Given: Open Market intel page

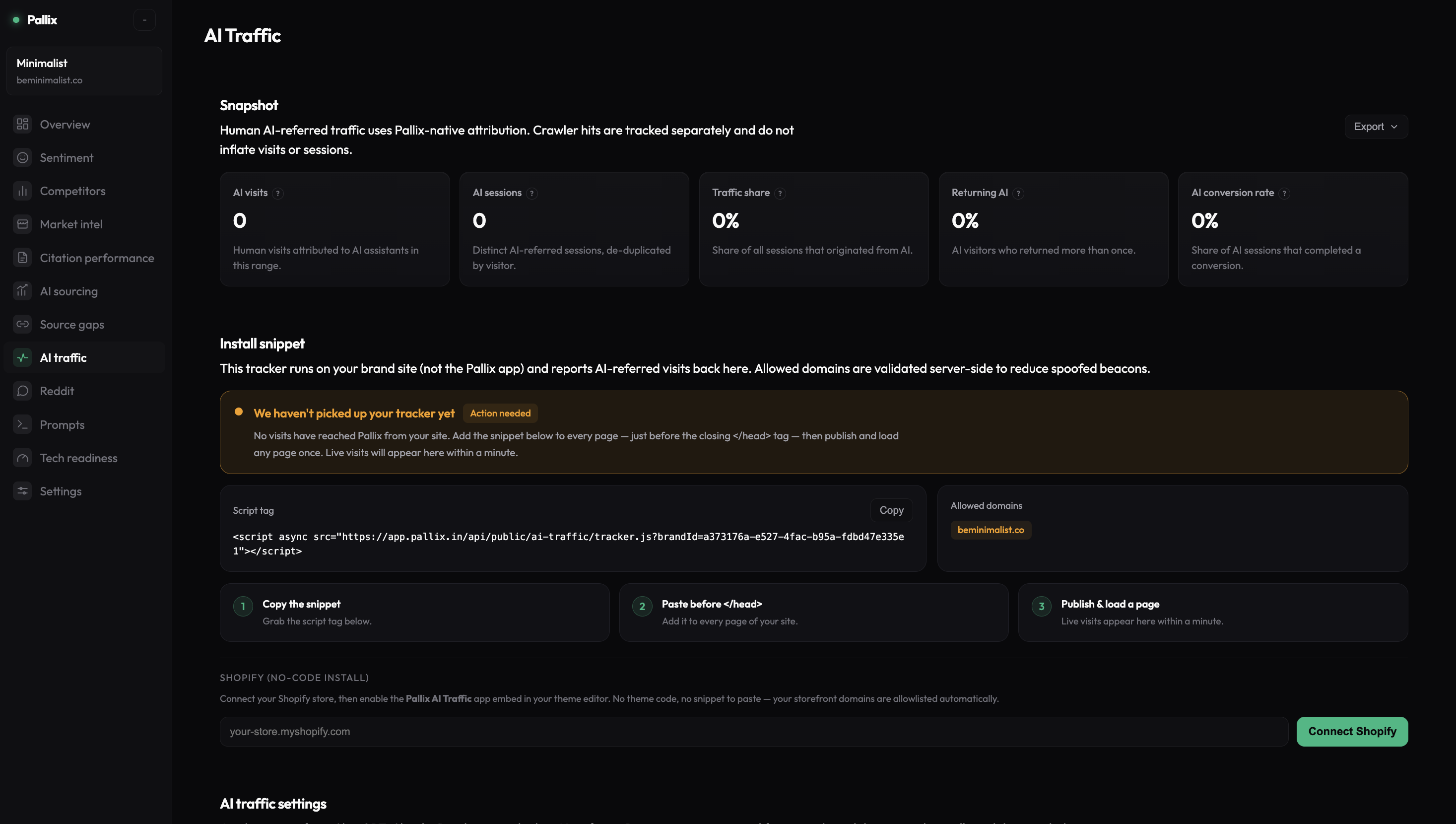Looking at the screenshot, I should (84, 224).
